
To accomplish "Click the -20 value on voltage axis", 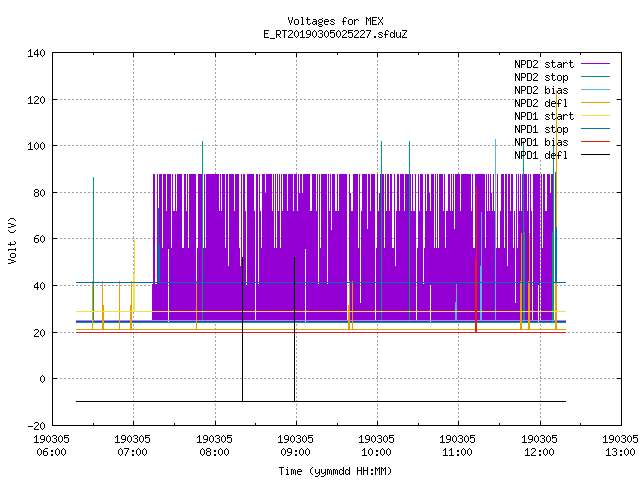I will pyautogui.click(x=36, y=426).
